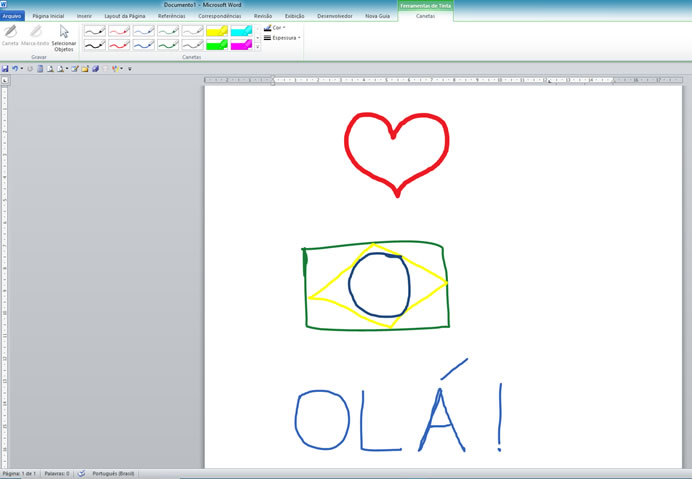
Task: Undo the last ink stroke
Action: coord(15,68)
